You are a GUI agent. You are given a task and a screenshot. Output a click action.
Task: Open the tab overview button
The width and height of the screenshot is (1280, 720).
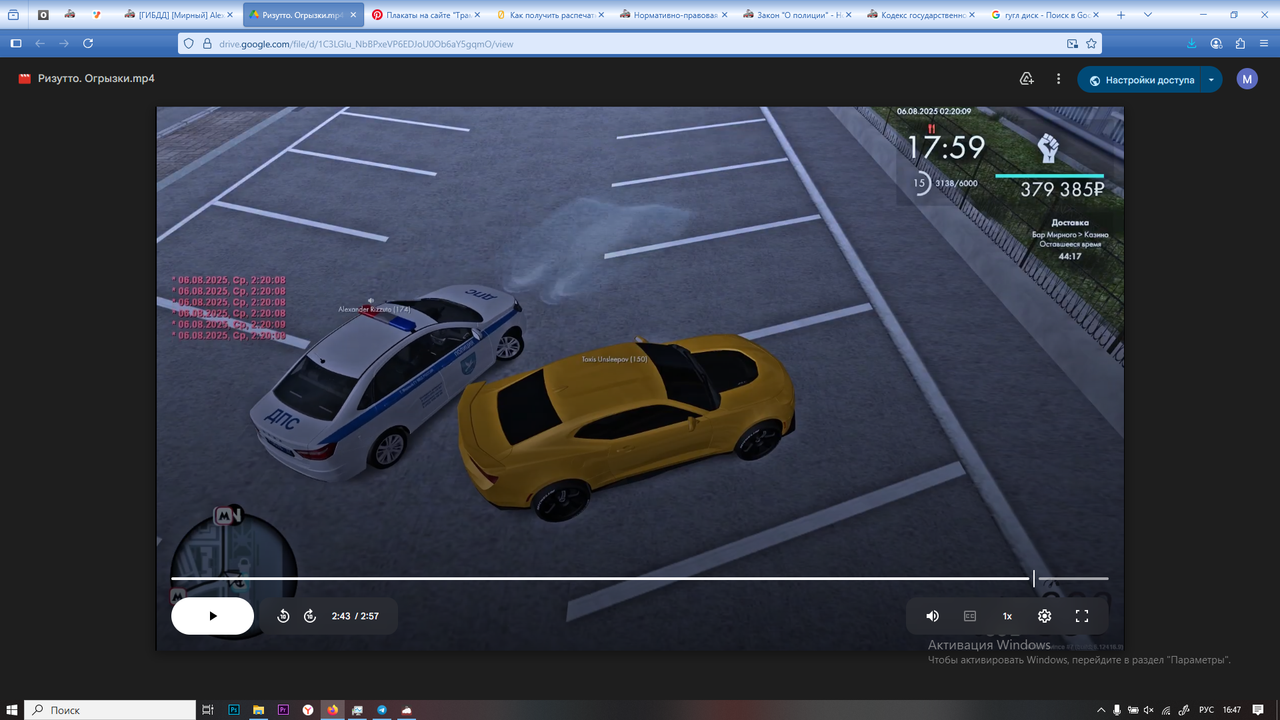pyautogui.click(x=14, y=15)
